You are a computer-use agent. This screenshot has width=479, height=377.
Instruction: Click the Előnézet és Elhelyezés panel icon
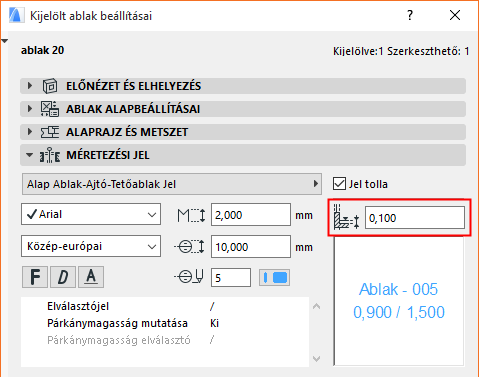click(50, 86)
